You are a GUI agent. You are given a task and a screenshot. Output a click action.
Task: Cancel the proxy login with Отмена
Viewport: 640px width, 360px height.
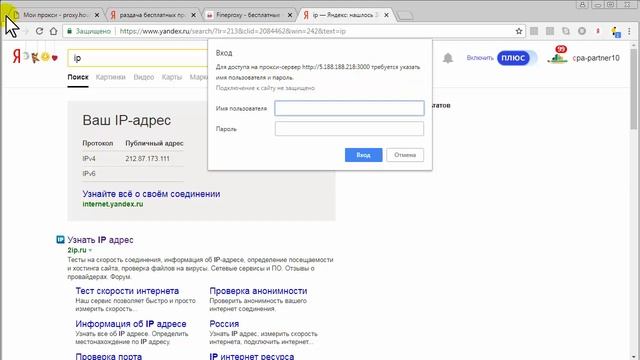405,155
